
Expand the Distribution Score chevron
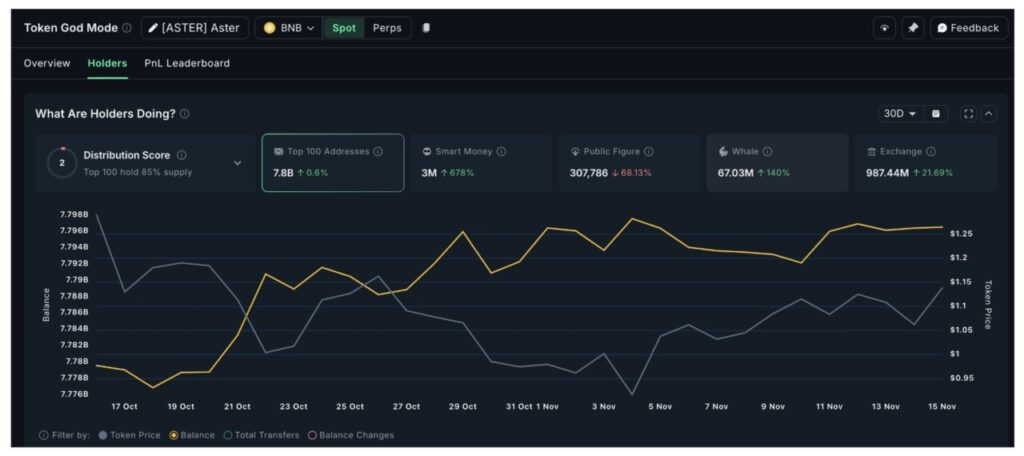click(x=237, y=163)
